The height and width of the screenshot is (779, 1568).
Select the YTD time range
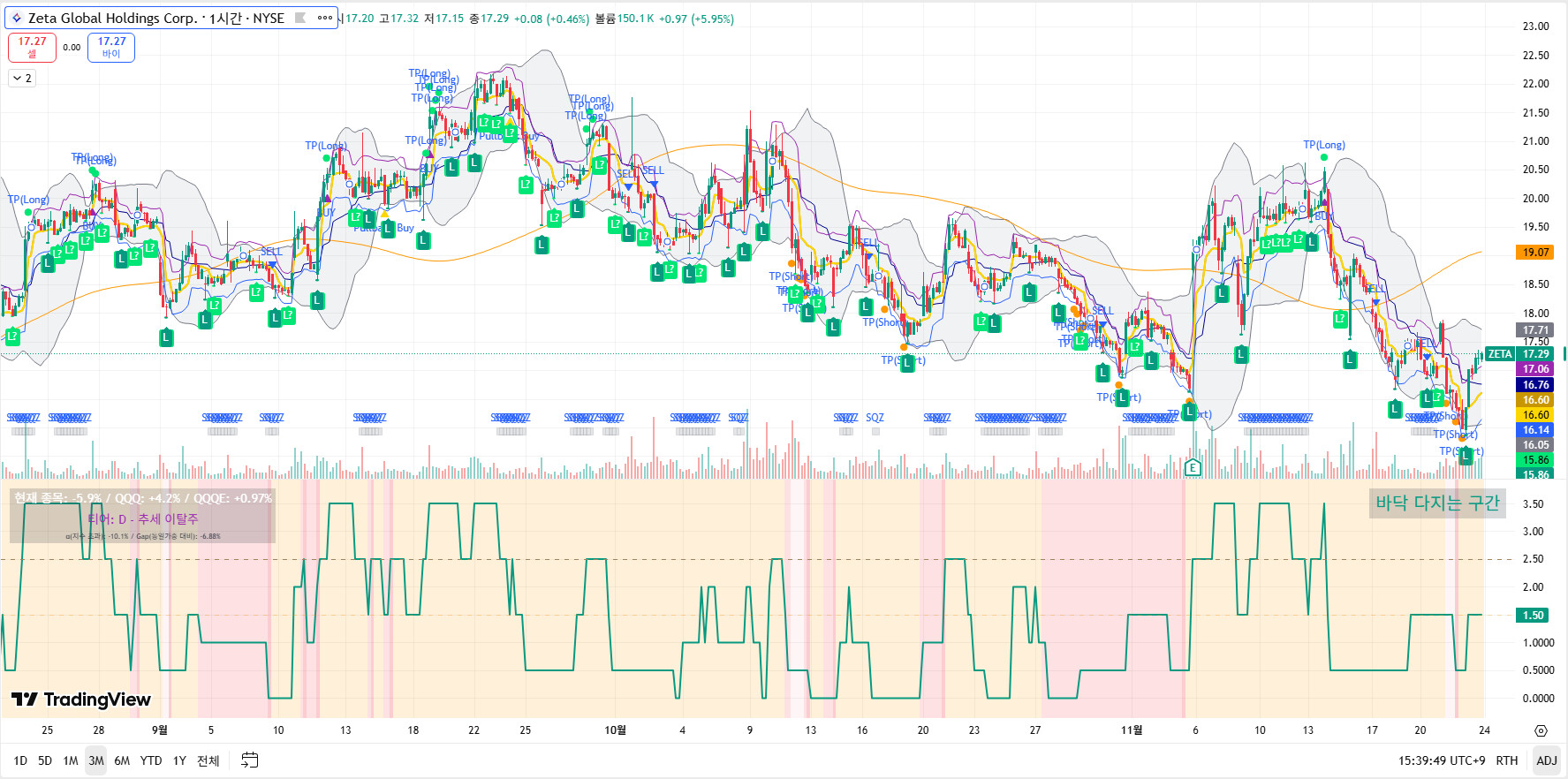(151, 760)
